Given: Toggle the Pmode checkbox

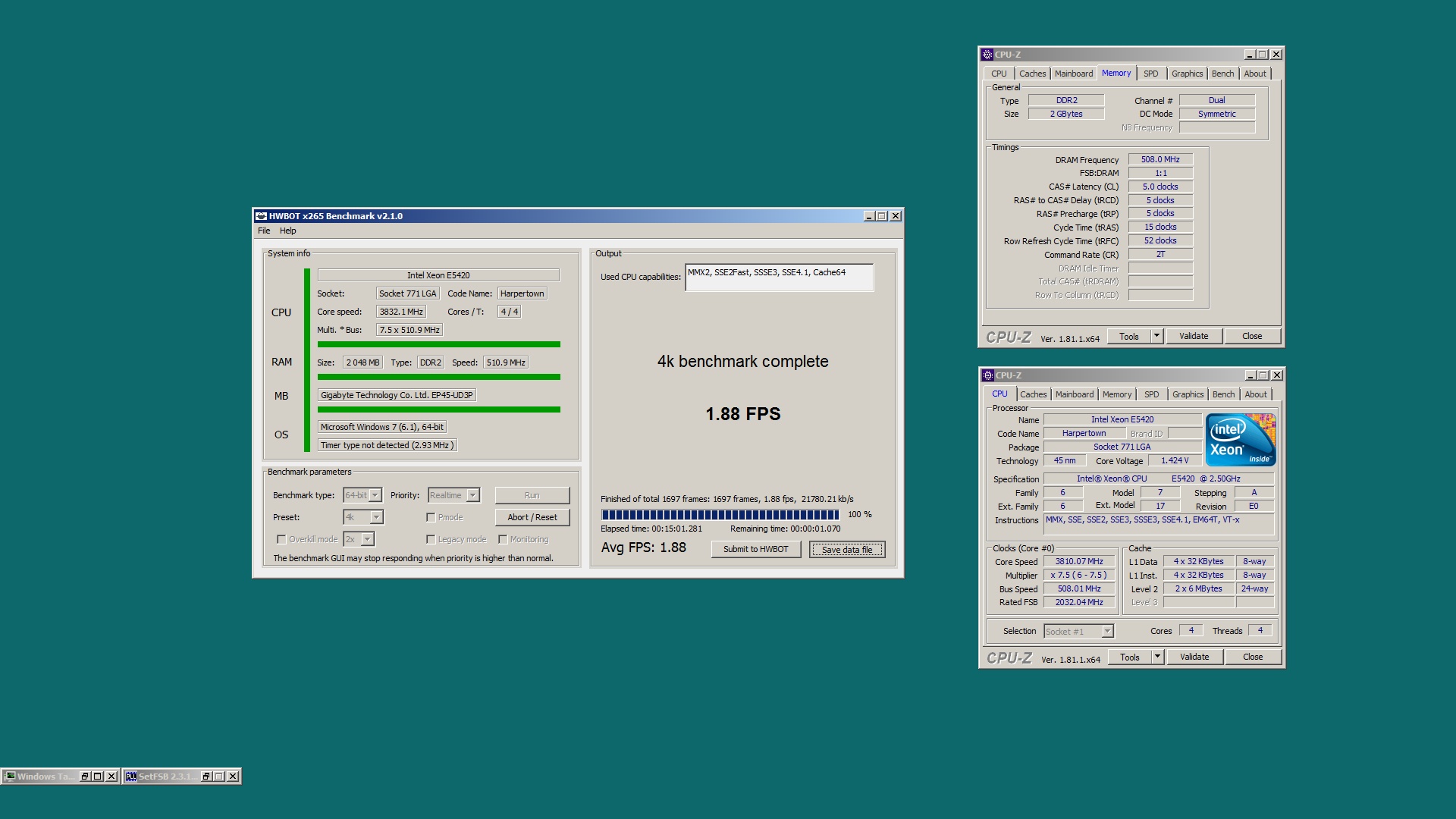Looking at the screenshot, I should [x=431, y=517].
